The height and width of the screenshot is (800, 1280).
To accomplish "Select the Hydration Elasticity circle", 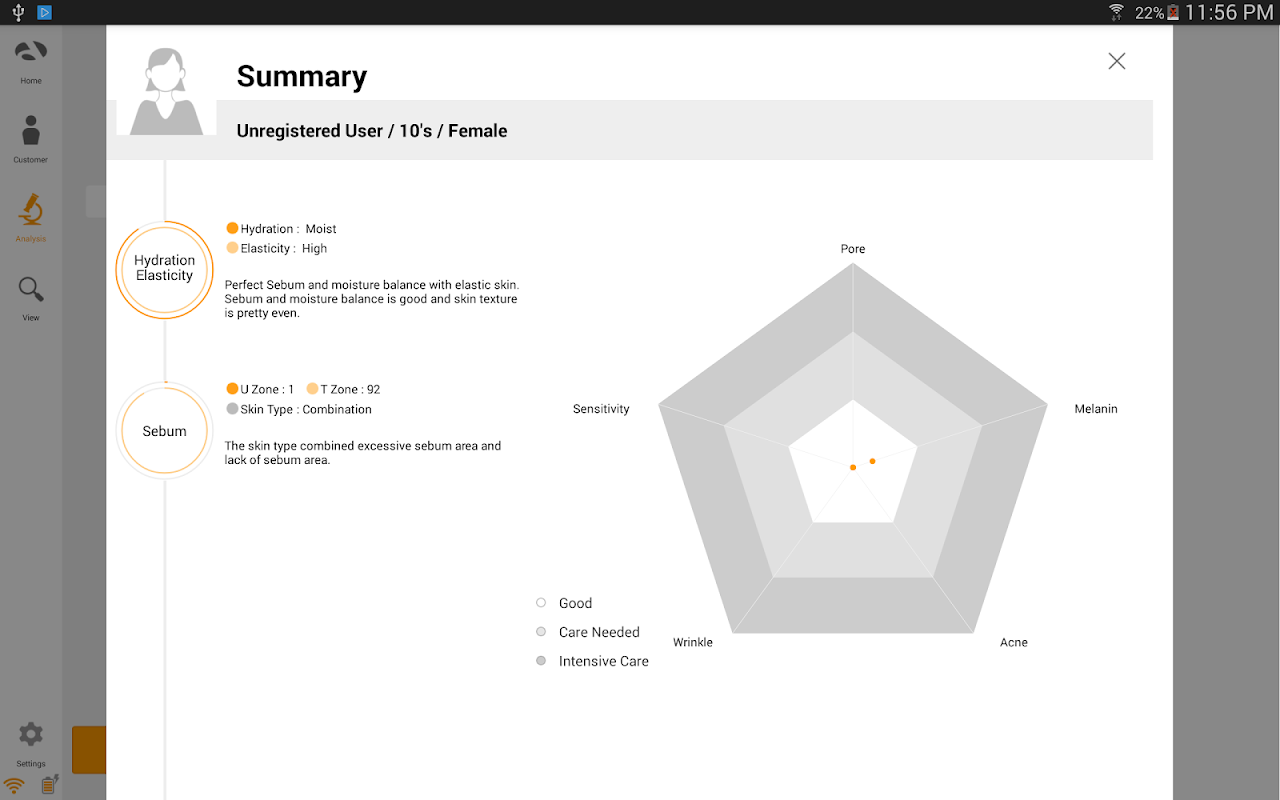I will (165, 269).
